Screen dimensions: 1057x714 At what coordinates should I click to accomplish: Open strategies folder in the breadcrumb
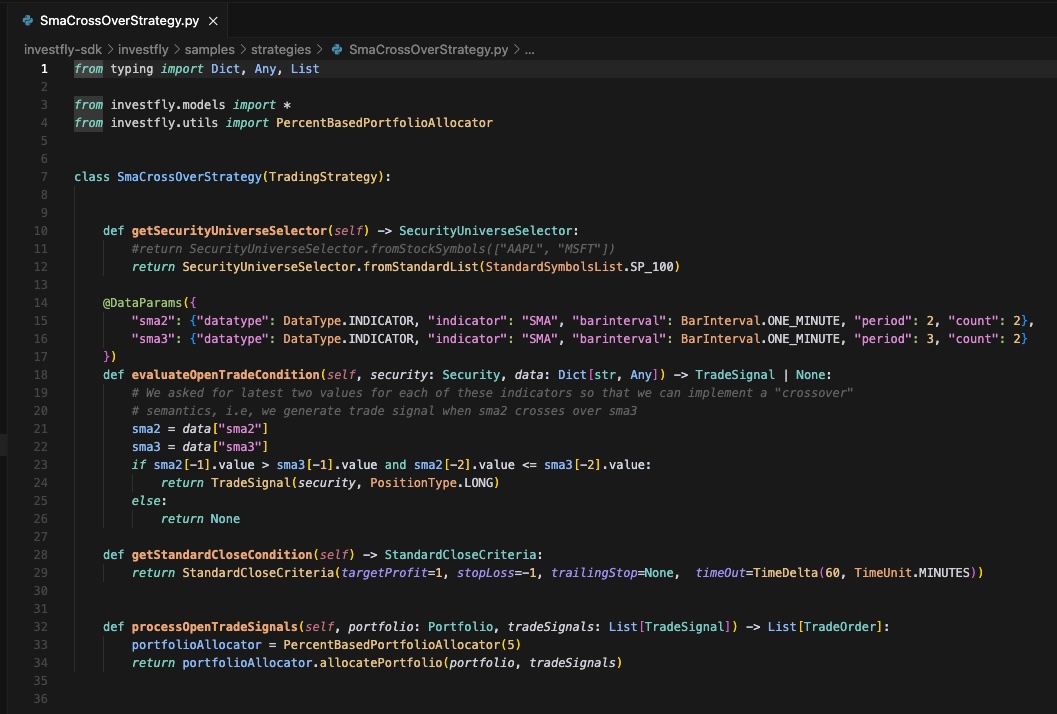281,49
